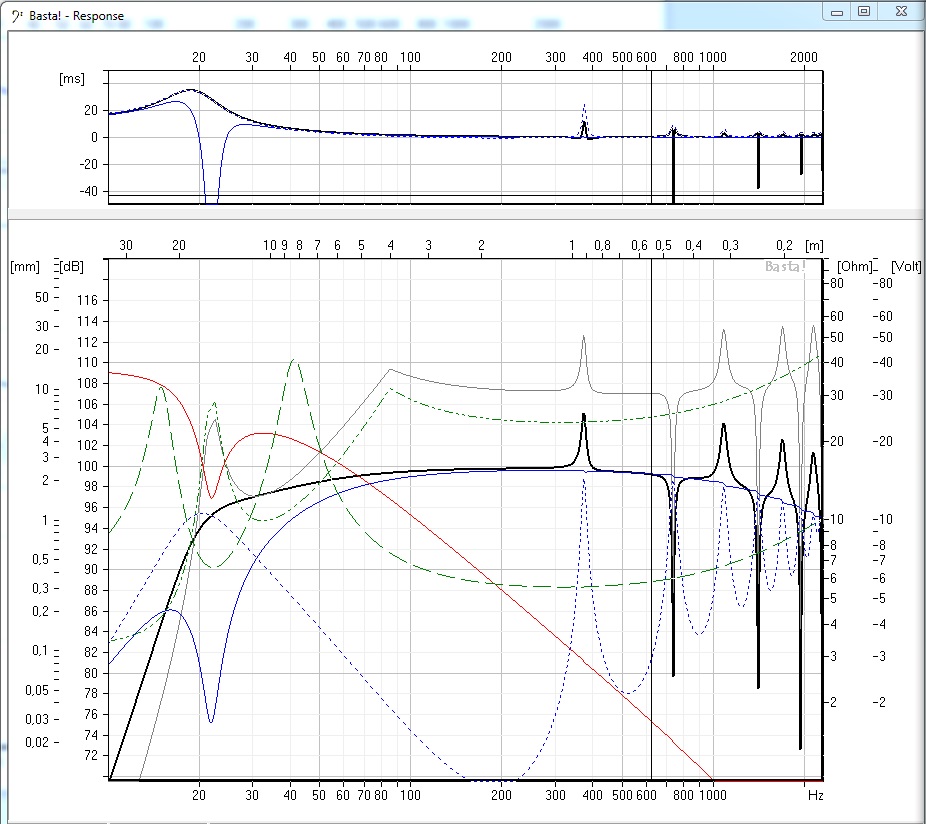
Task: Click the [Ohm] axis unit label
Action: click(855, 266)
